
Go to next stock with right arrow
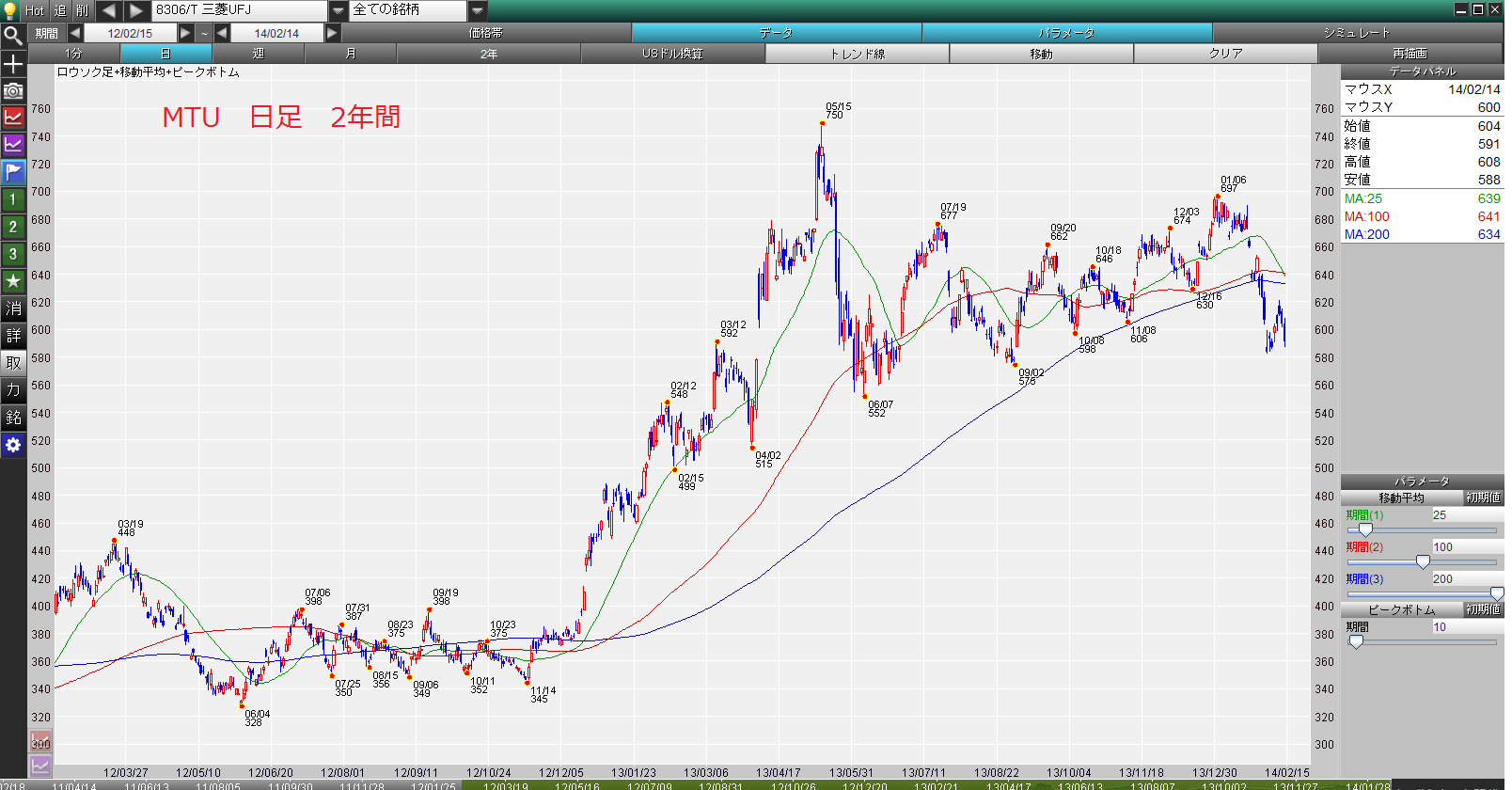pos(136,10)
